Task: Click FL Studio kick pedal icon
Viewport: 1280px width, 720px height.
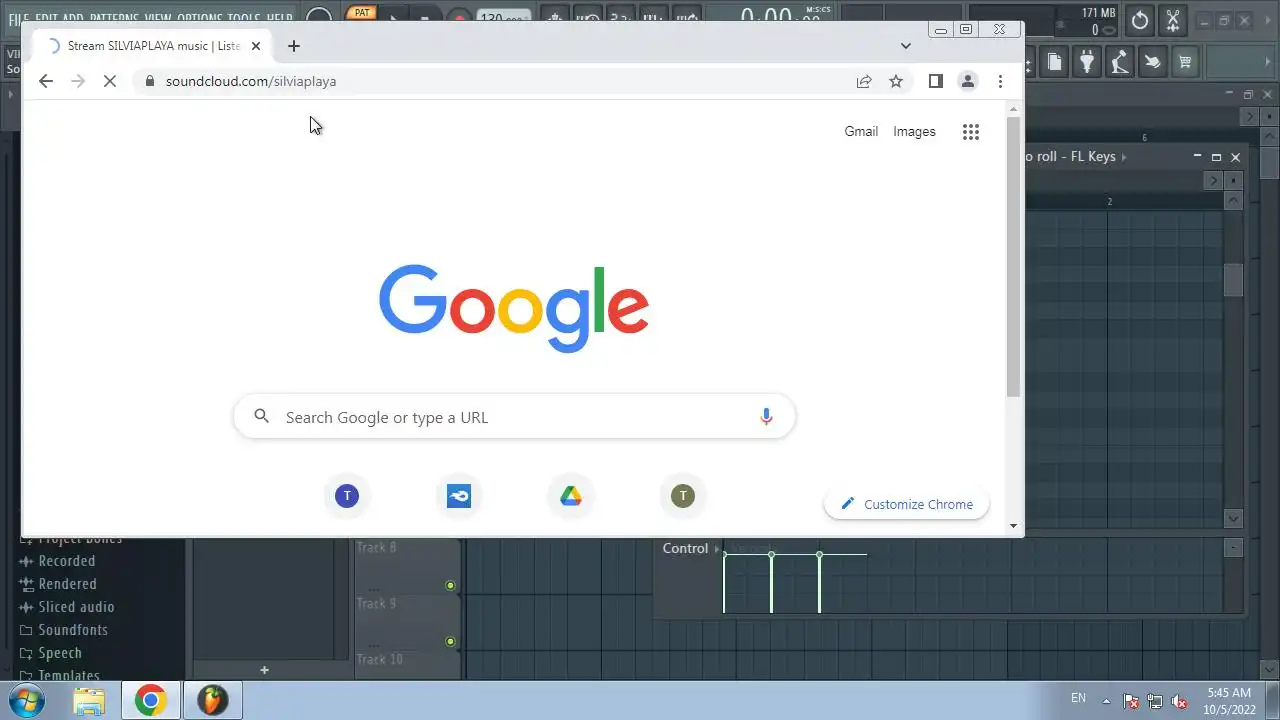Action: click(x=1120, y=62)
